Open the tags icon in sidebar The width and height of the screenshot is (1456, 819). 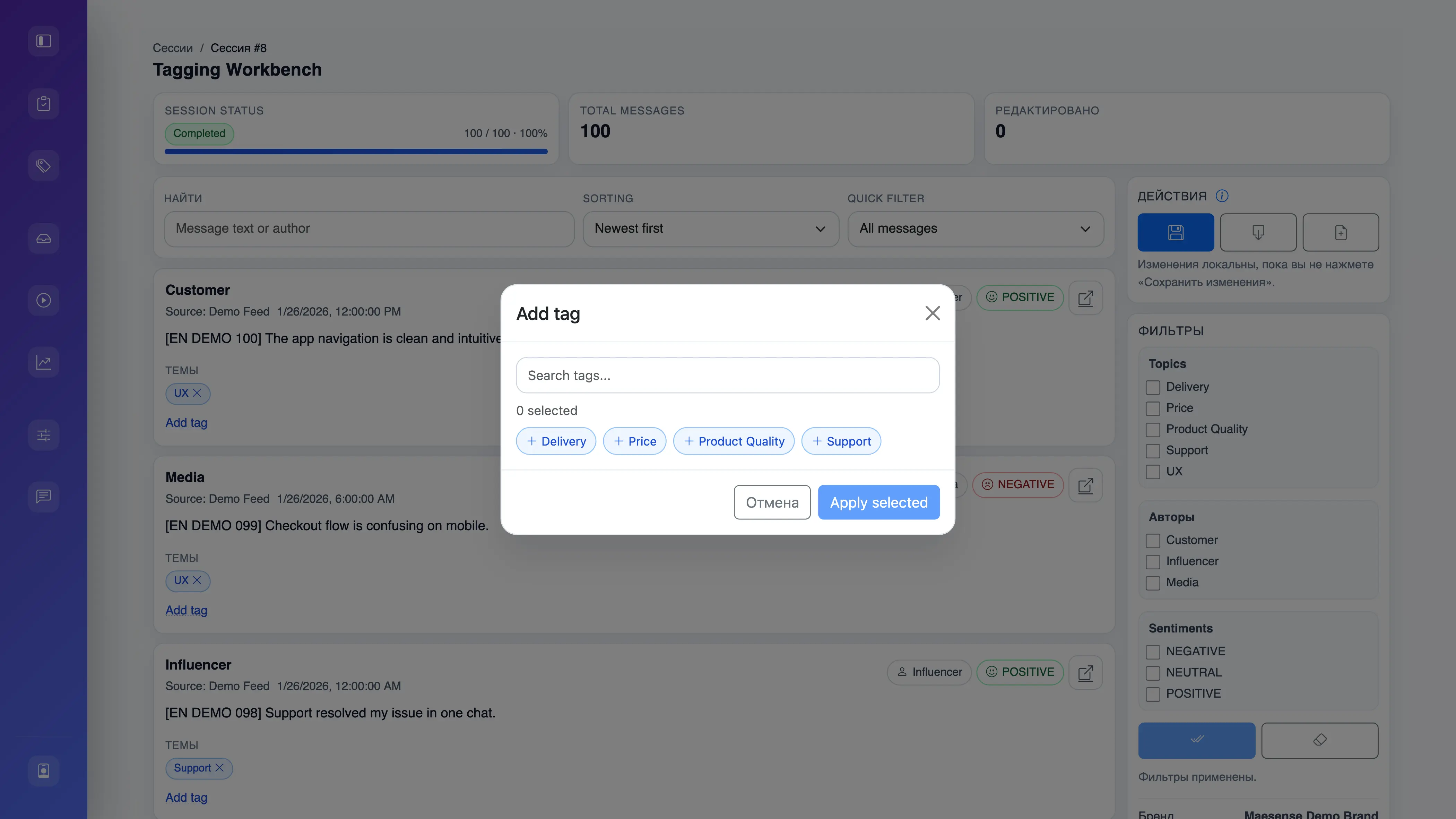click(x=44, y=166)
